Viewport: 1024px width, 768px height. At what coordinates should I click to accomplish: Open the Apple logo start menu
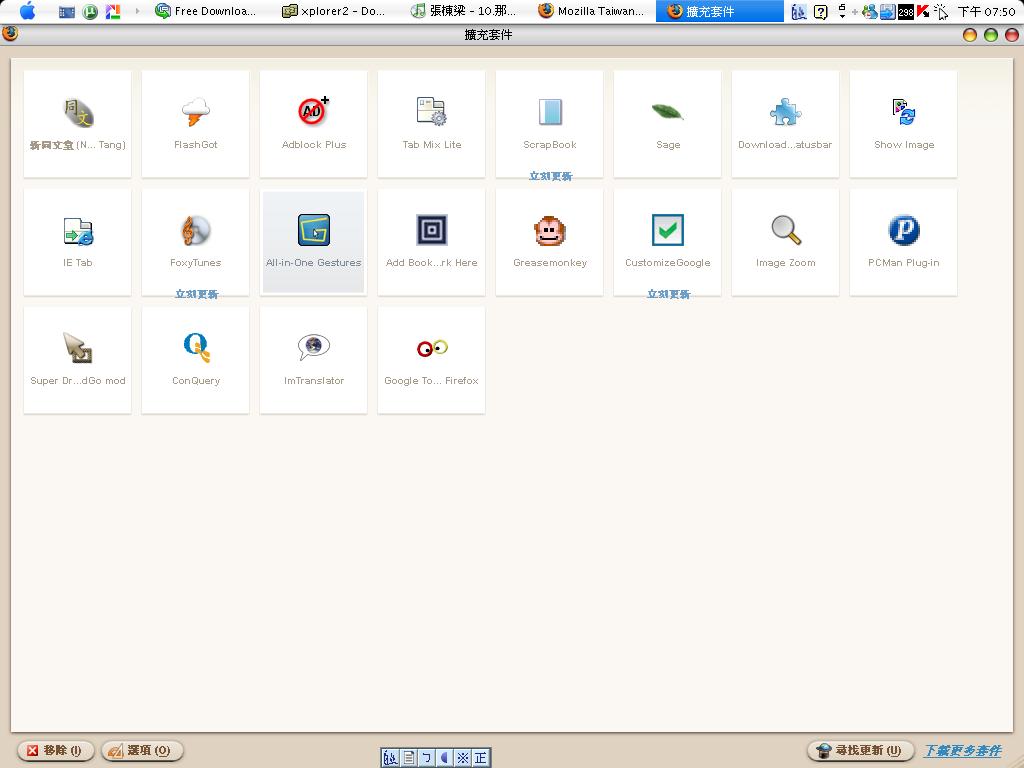click(27, 10)
